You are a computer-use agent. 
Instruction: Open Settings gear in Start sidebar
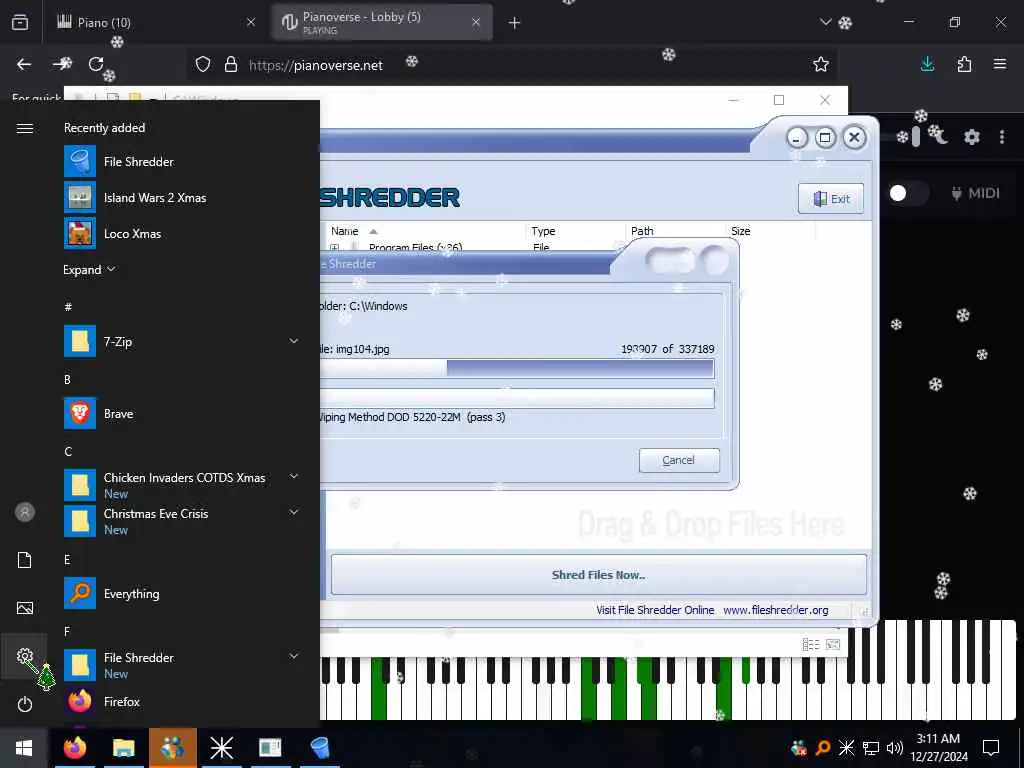(25, 656)
